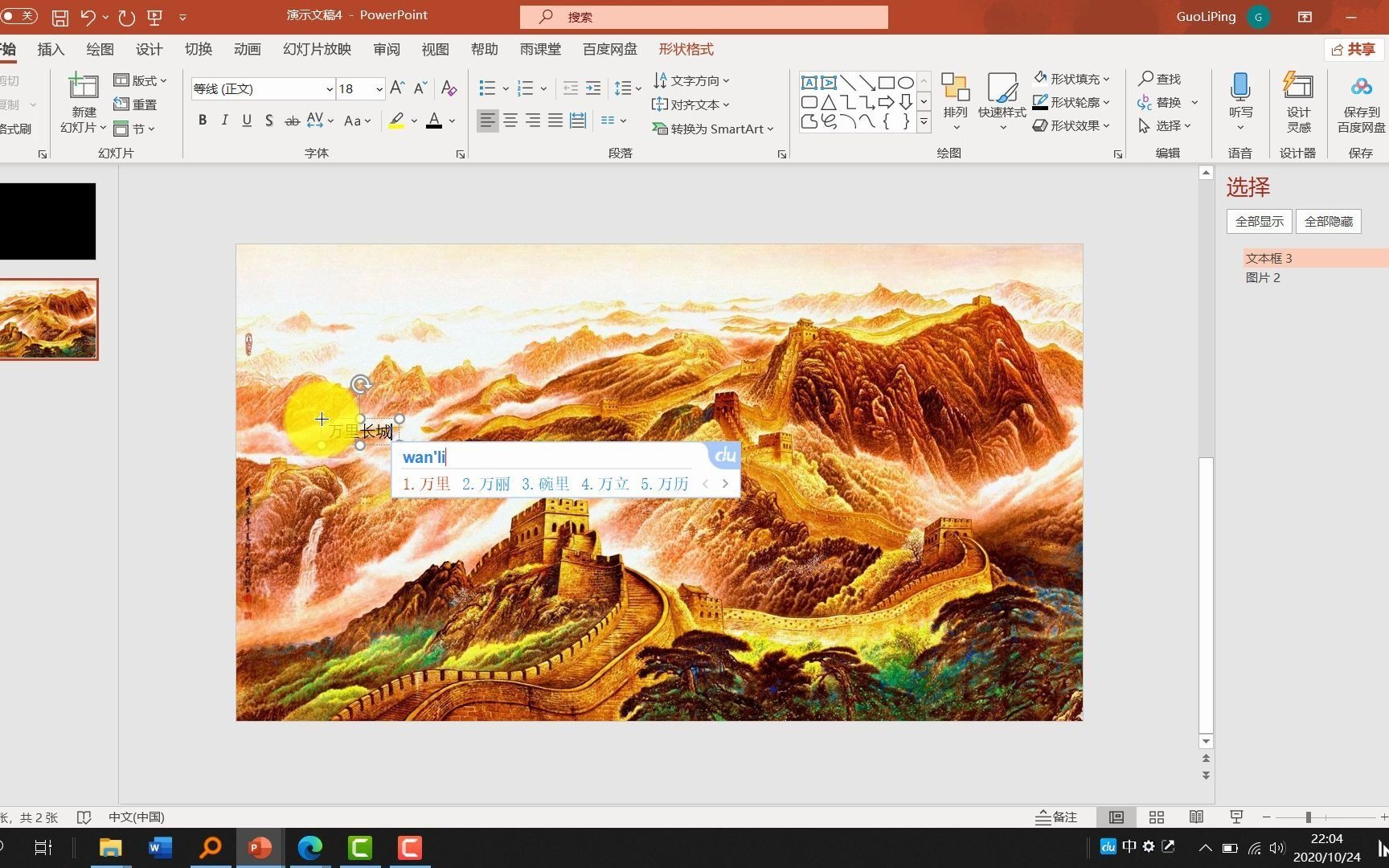Toggle Notes pane in status bar
Viewport: 1389px width, 868px height.
1056,817
